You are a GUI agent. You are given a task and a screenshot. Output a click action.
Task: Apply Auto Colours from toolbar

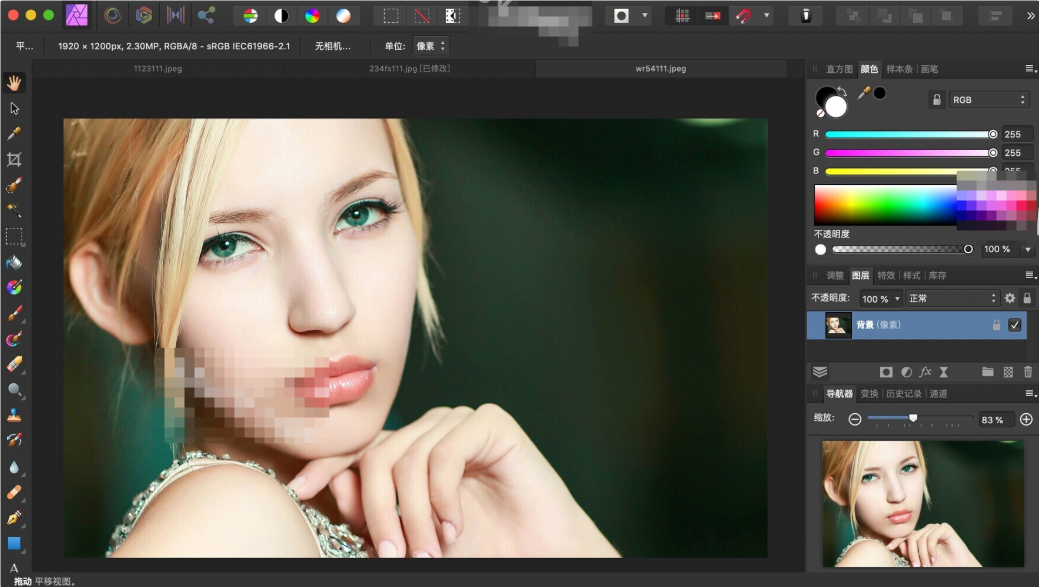[x=312, y=16]
